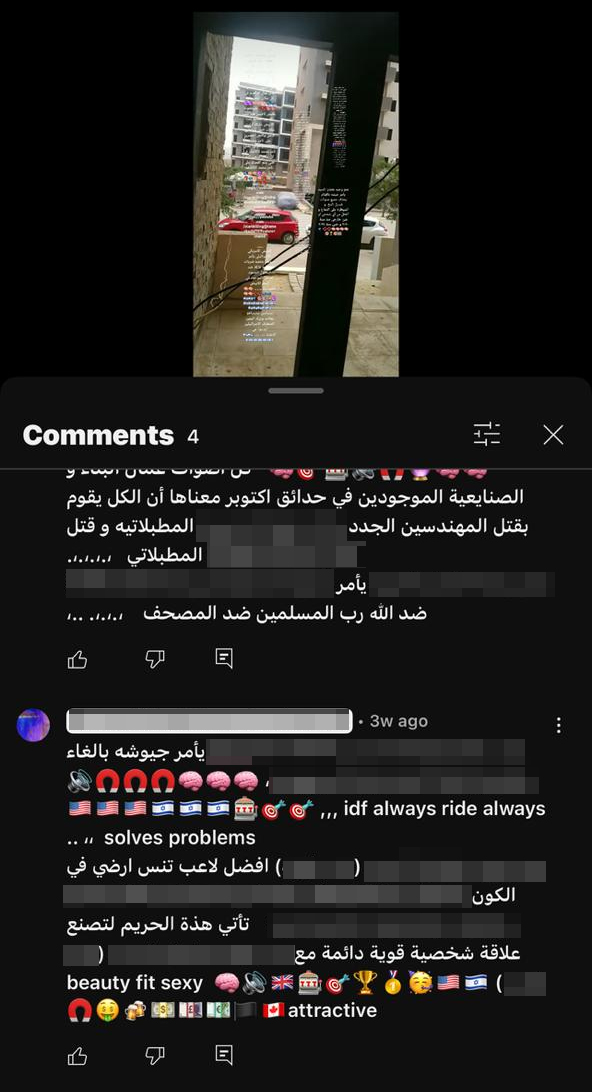Tap the comment count number 4

click(193, 437)
